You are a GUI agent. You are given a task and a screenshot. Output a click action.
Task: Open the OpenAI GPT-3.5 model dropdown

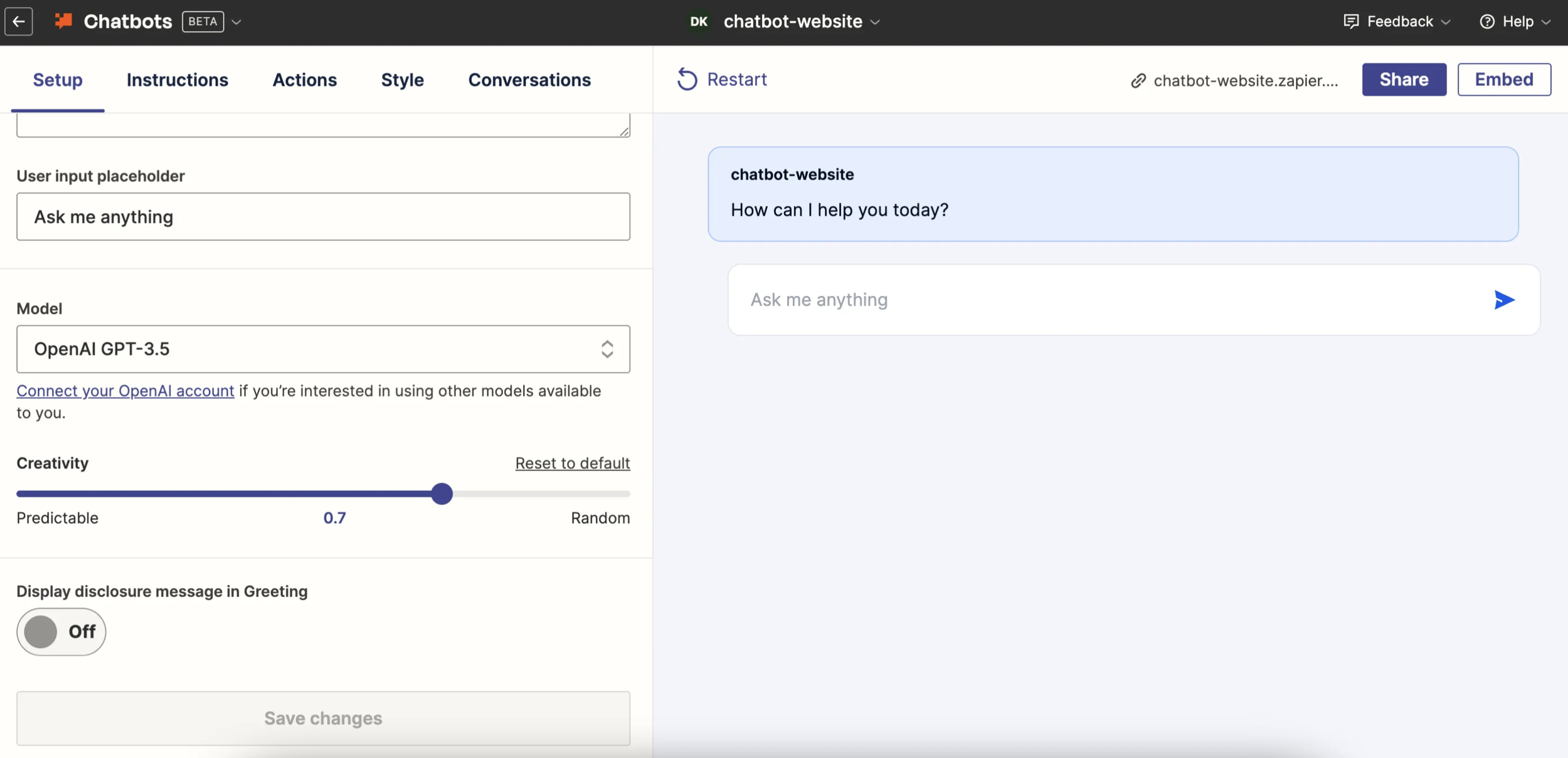(x=323, y=349)
